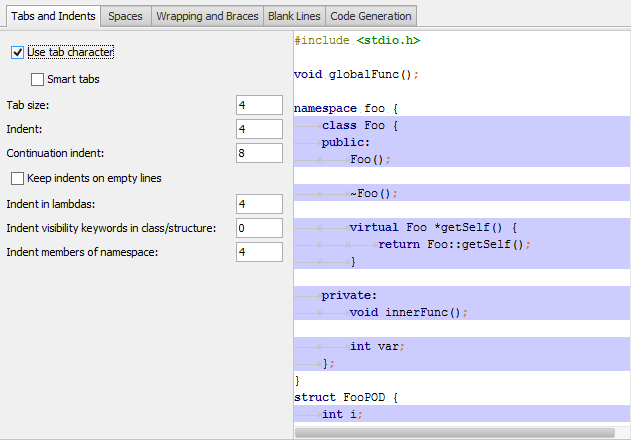Click the Continuation indent field
The height and width of the screenshot is (440, 631).
coord(260,153)
